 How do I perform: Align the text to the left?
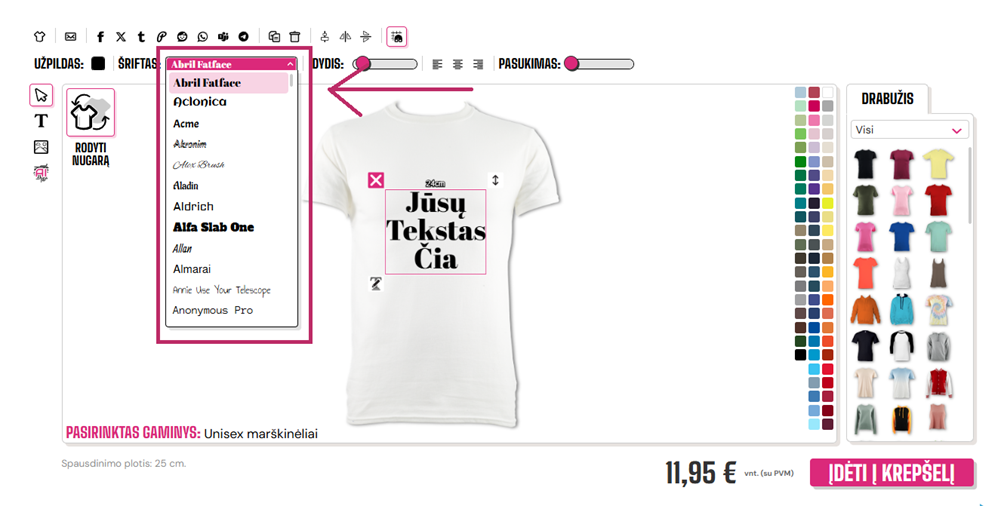click(x=437, y=64)
